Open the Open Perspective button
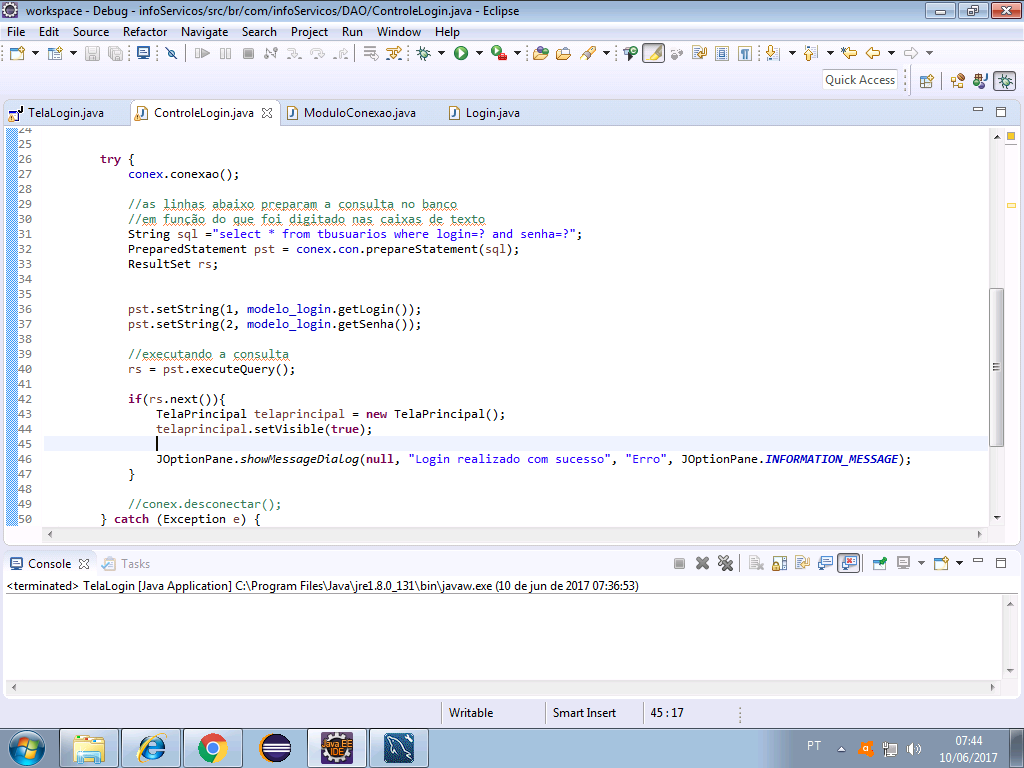Screen dimensions: 1024x768 coord(926,81)
